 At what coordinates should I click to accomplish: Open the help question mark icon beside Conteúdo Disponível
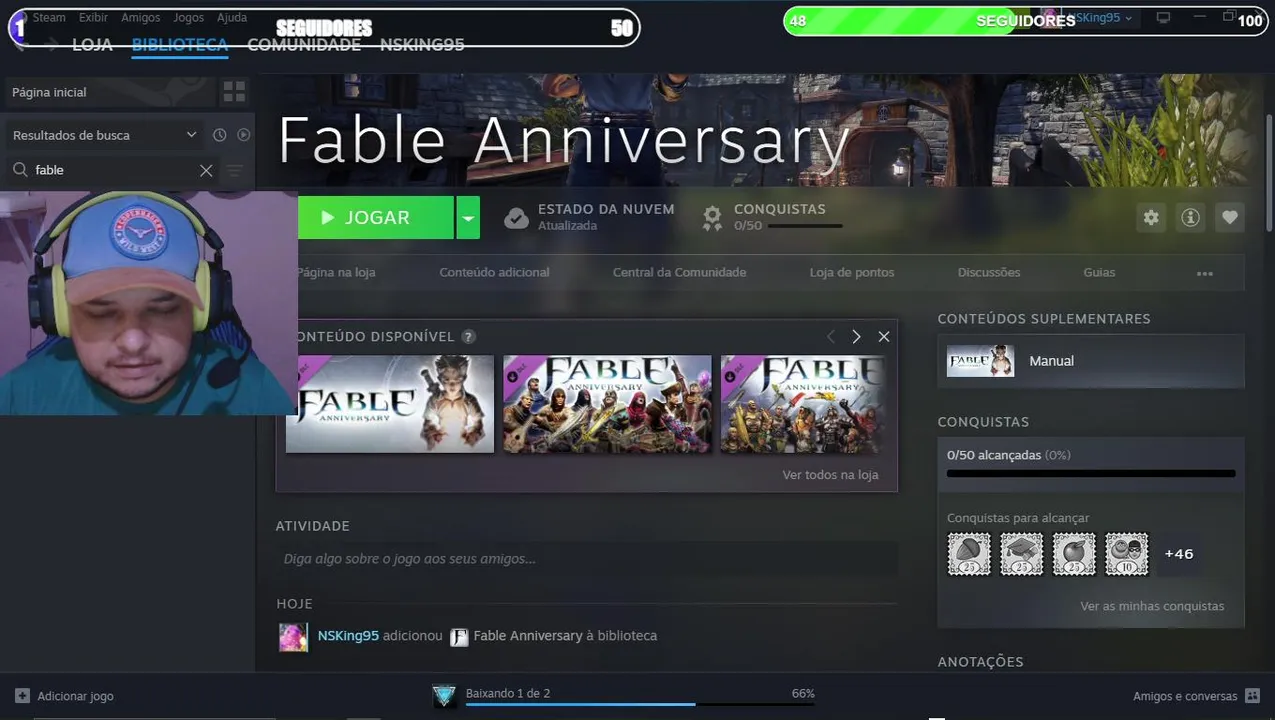[x=469, y=337]
